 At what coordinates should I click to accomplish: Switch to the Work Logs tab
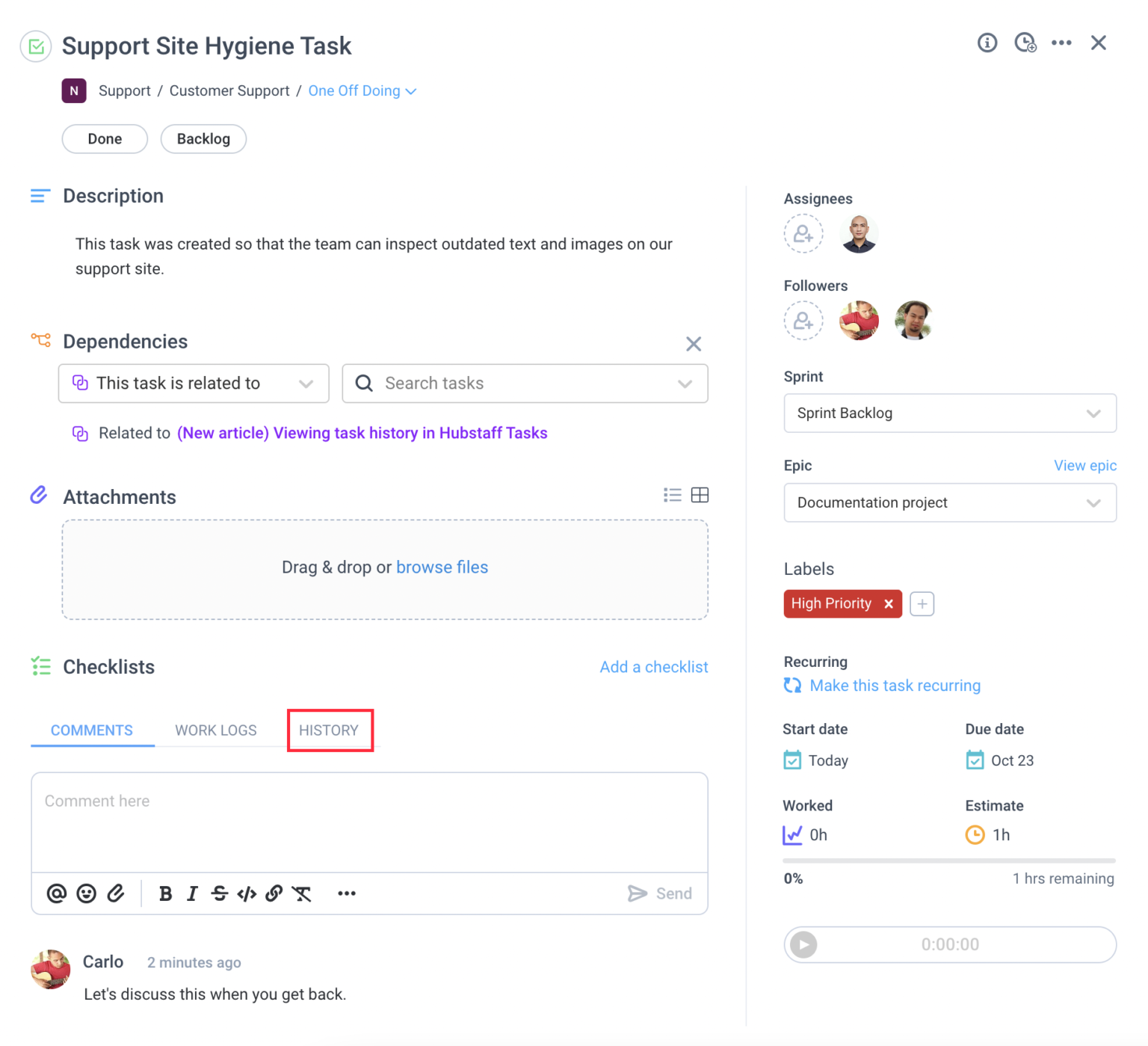215,730
